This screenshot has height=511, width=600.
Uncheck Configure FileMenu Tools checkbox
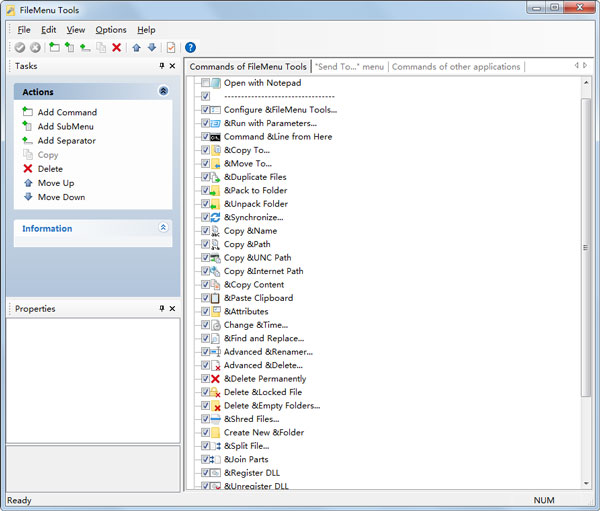[205, 110]
